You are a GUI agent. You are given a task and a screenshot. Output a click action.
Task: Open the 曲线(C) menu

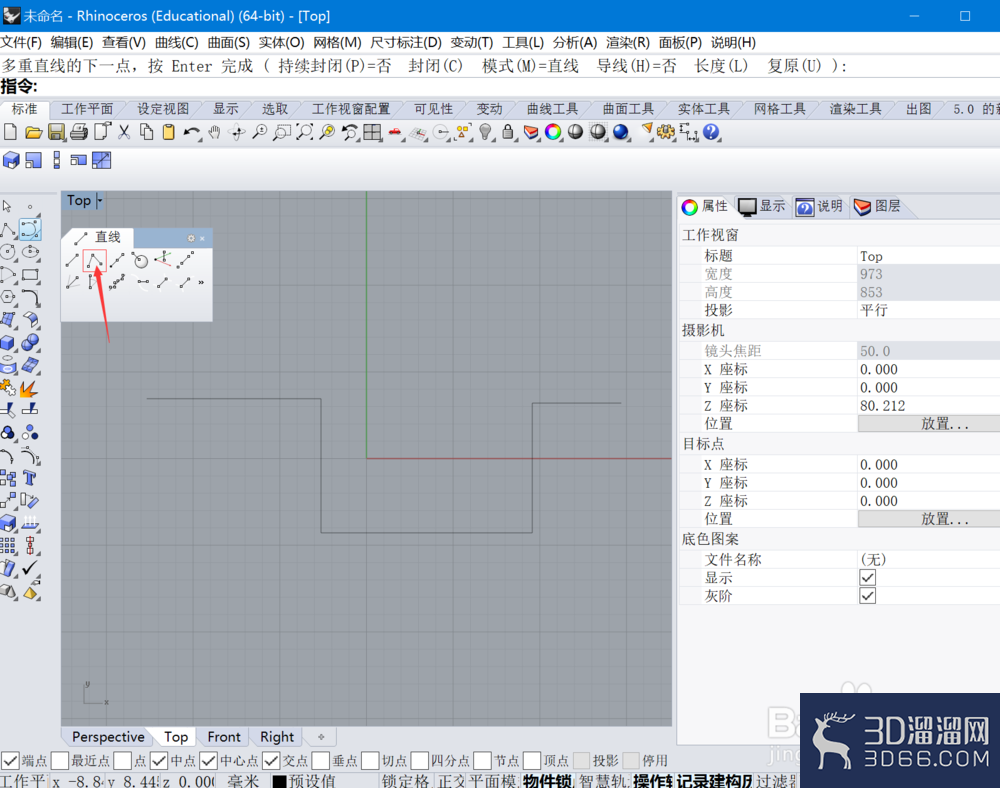click(x=177, y=43)
